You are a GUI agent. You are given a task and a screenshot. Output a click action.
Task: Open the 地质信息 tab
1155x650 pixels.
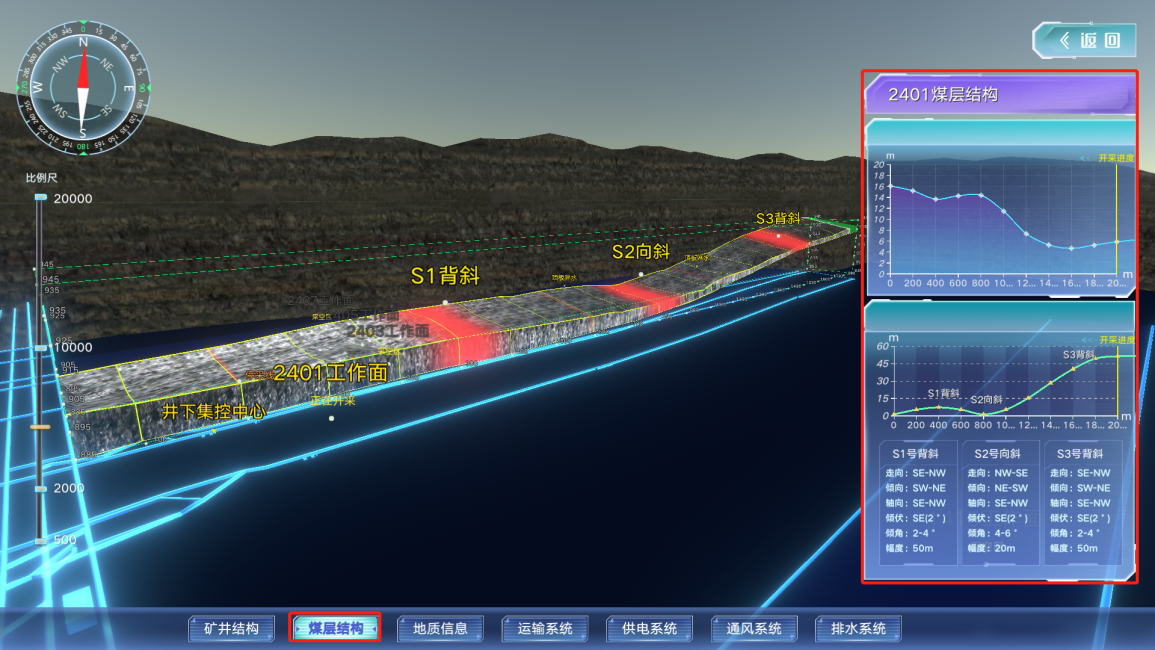[440, 629]
